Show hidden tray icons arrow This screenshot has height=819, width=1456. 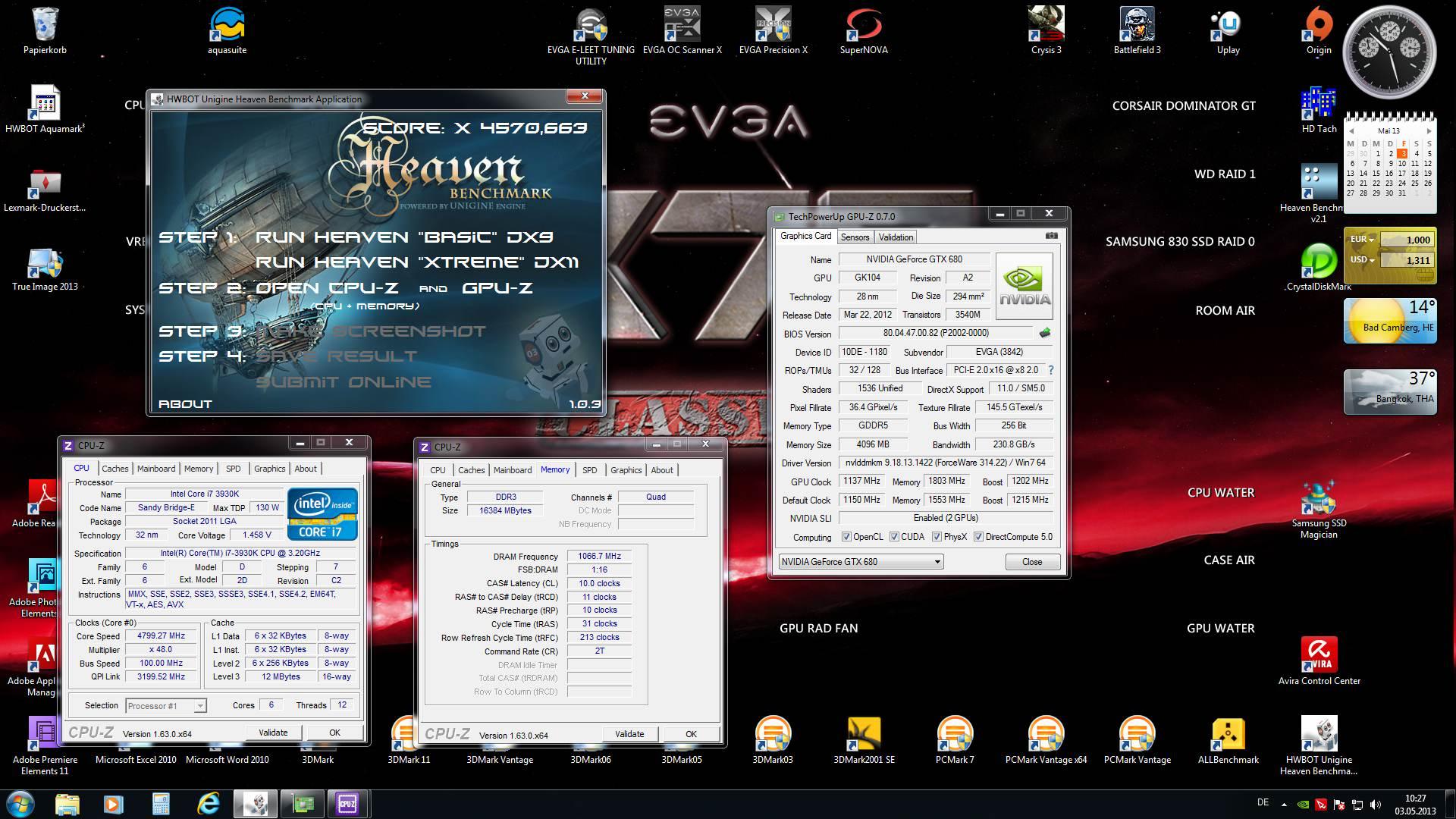pyautogui.click(x=1284, y=805)
